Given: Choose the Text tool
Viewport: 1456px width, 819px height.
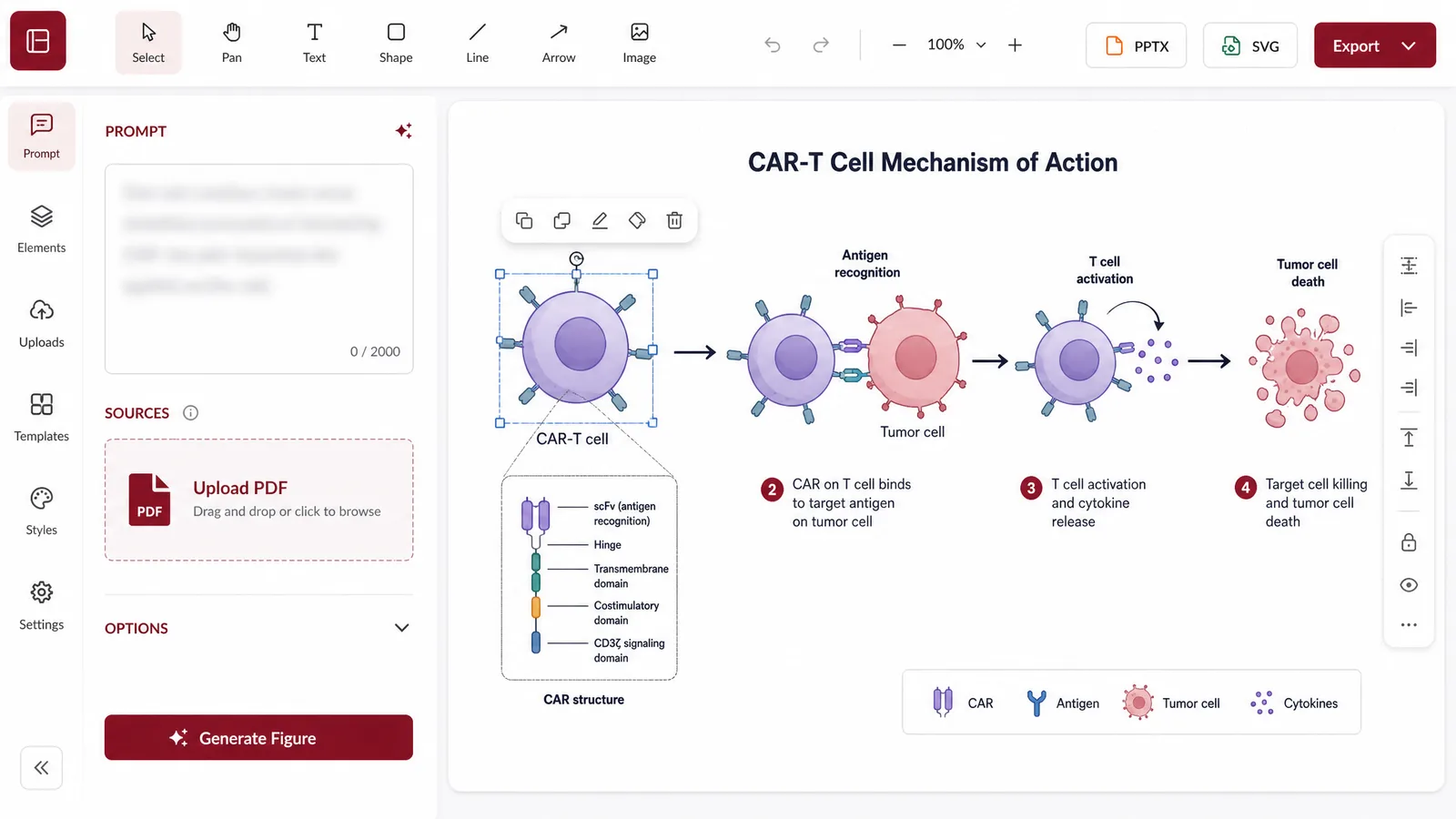Looking at the screenshot, I should pos(314,43).
